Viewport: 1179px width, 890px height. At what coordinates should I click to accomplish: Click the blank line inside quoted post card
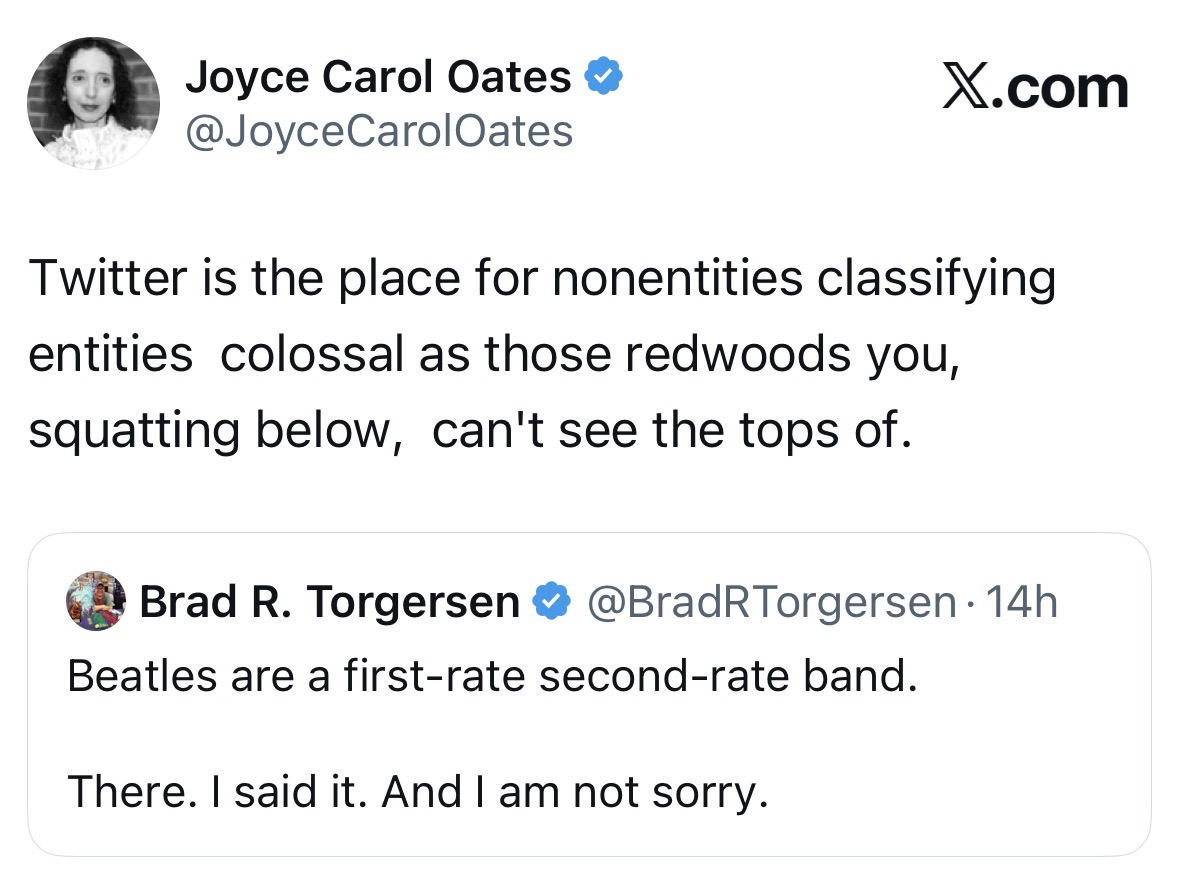pyautogui.click(x=590, y=735)
